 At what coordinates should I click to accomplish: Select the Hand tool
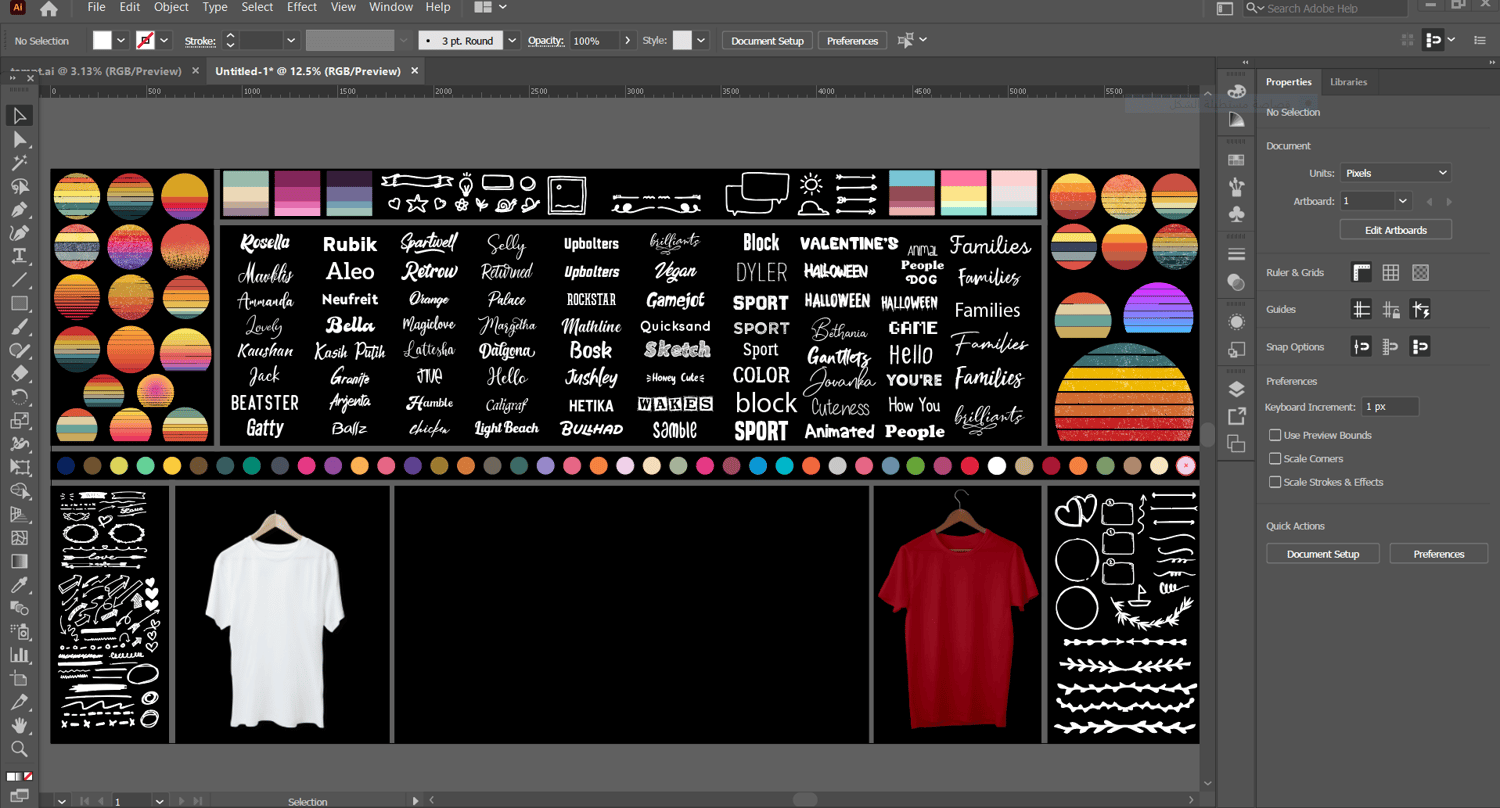click(x=19, y=725)
